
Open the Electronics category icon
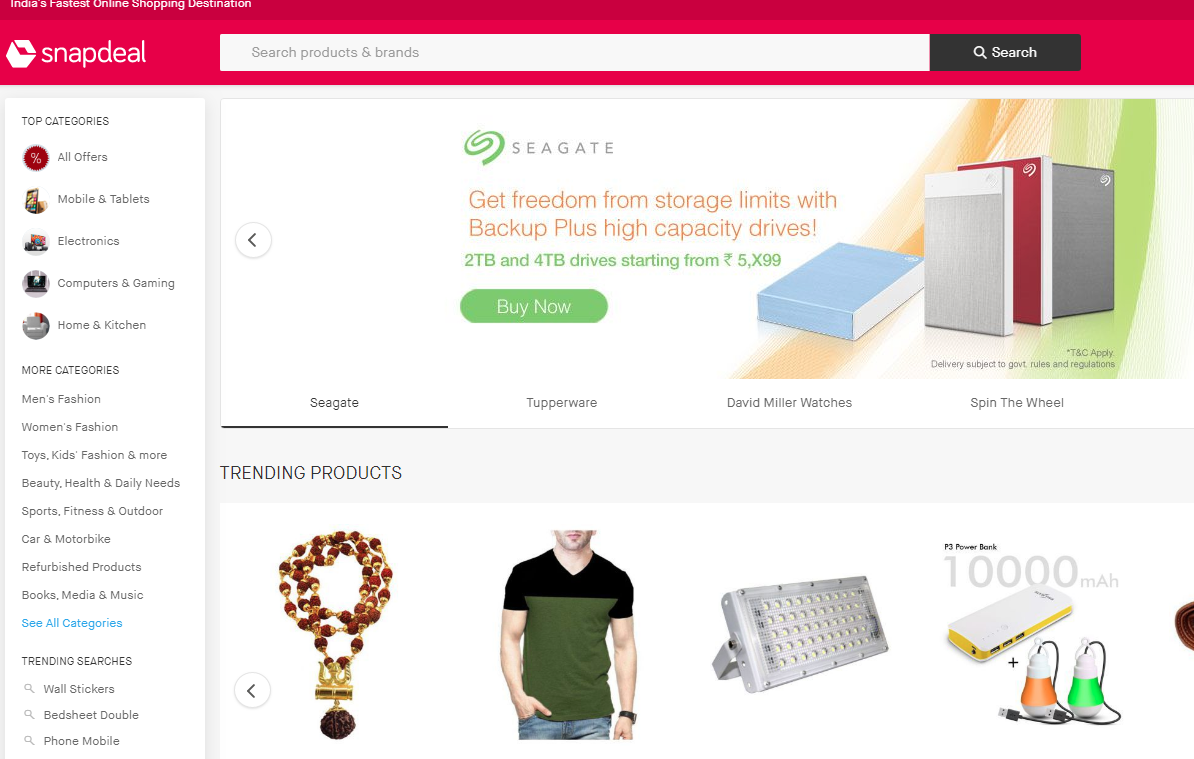36,242
